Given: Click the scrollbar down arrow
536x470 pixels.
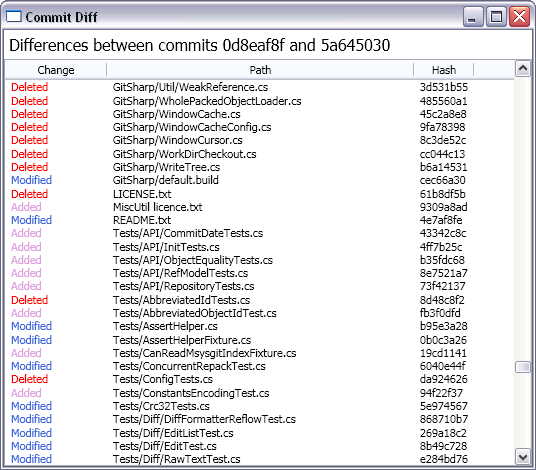Looking at the screenshot, I should 523,457.
